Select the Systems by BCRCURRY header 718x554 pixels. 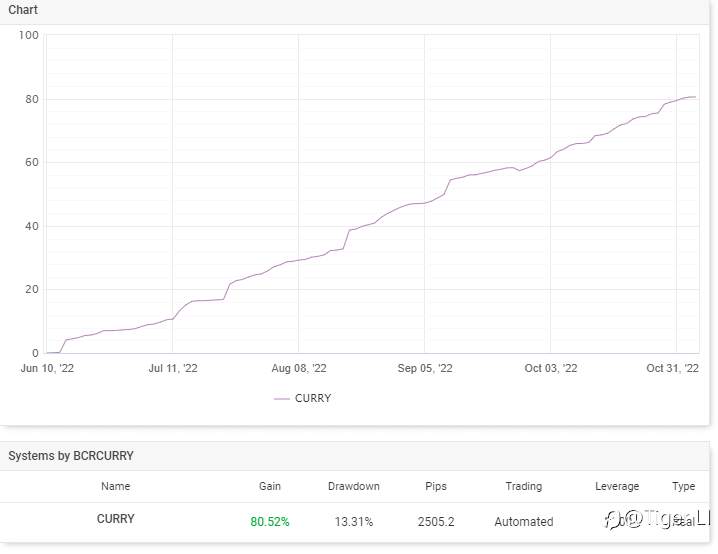(71, 456)
